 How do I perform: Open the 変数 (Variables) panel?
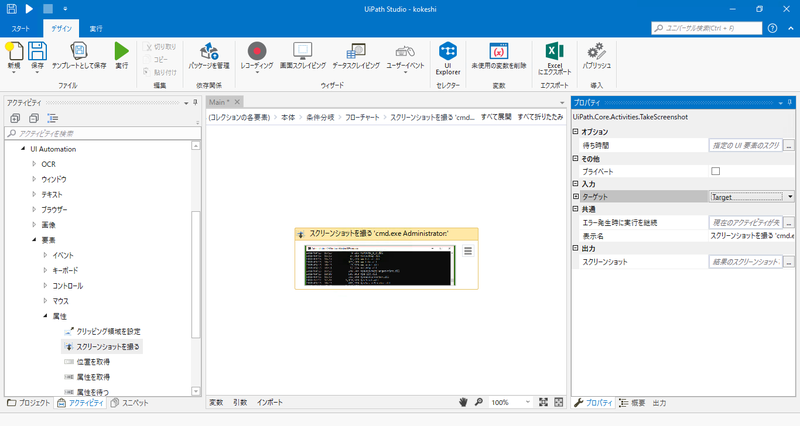[x=216, y=402]
